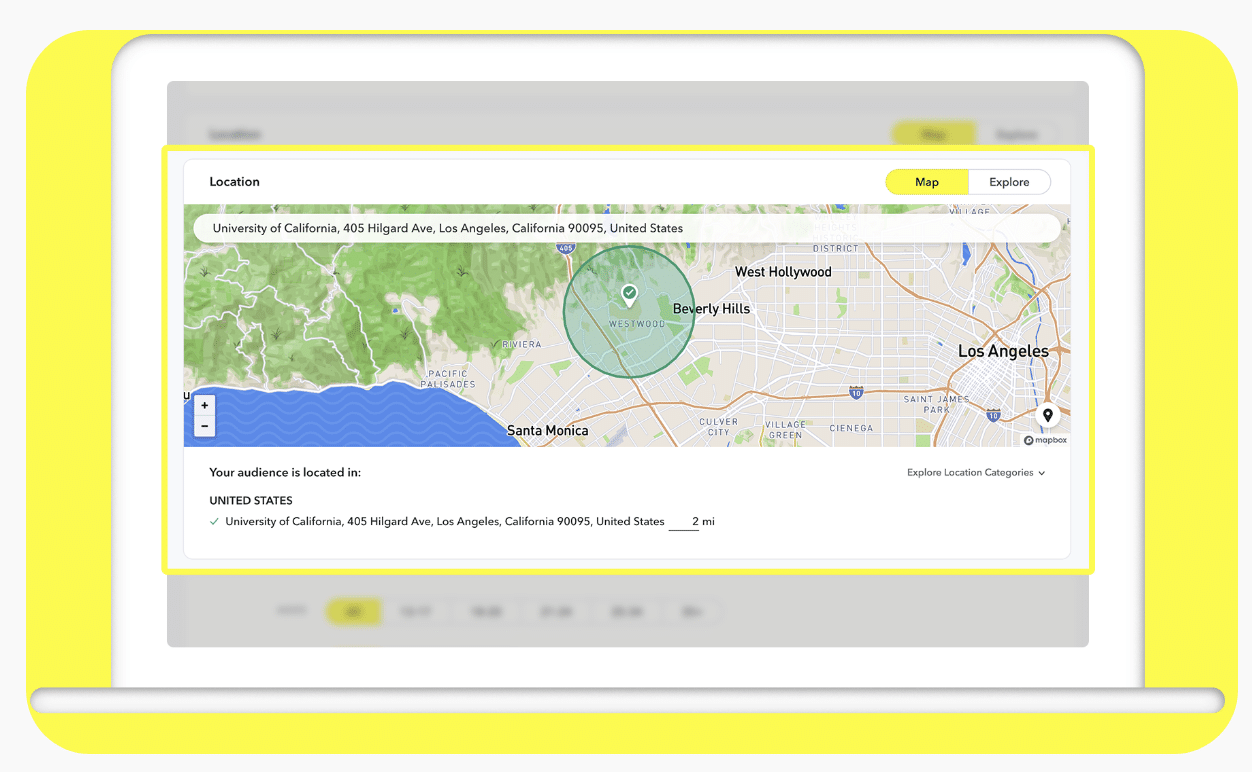The image size is (1252, 772).
Task: Click the mapbox logo
Action: tap(1045, 440)
